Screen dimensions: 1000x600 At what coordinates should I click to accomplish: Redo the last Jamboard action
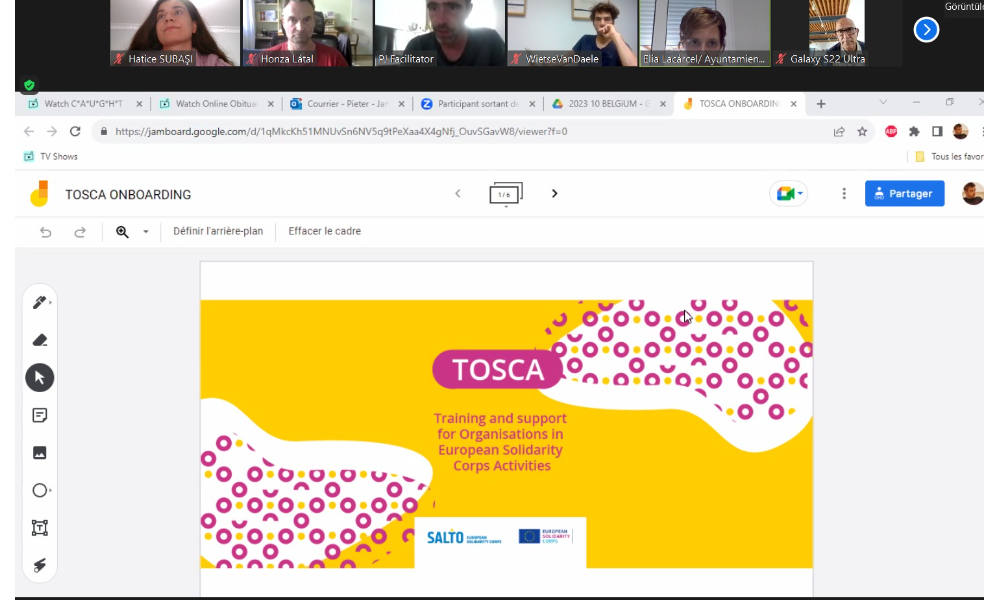(80, 231)
